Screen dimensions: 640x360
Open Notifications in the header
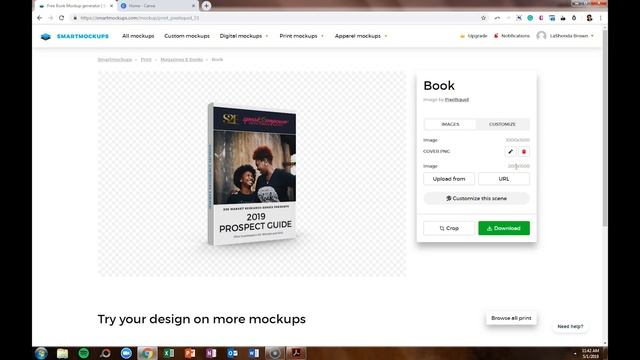[x=511, y=36]
